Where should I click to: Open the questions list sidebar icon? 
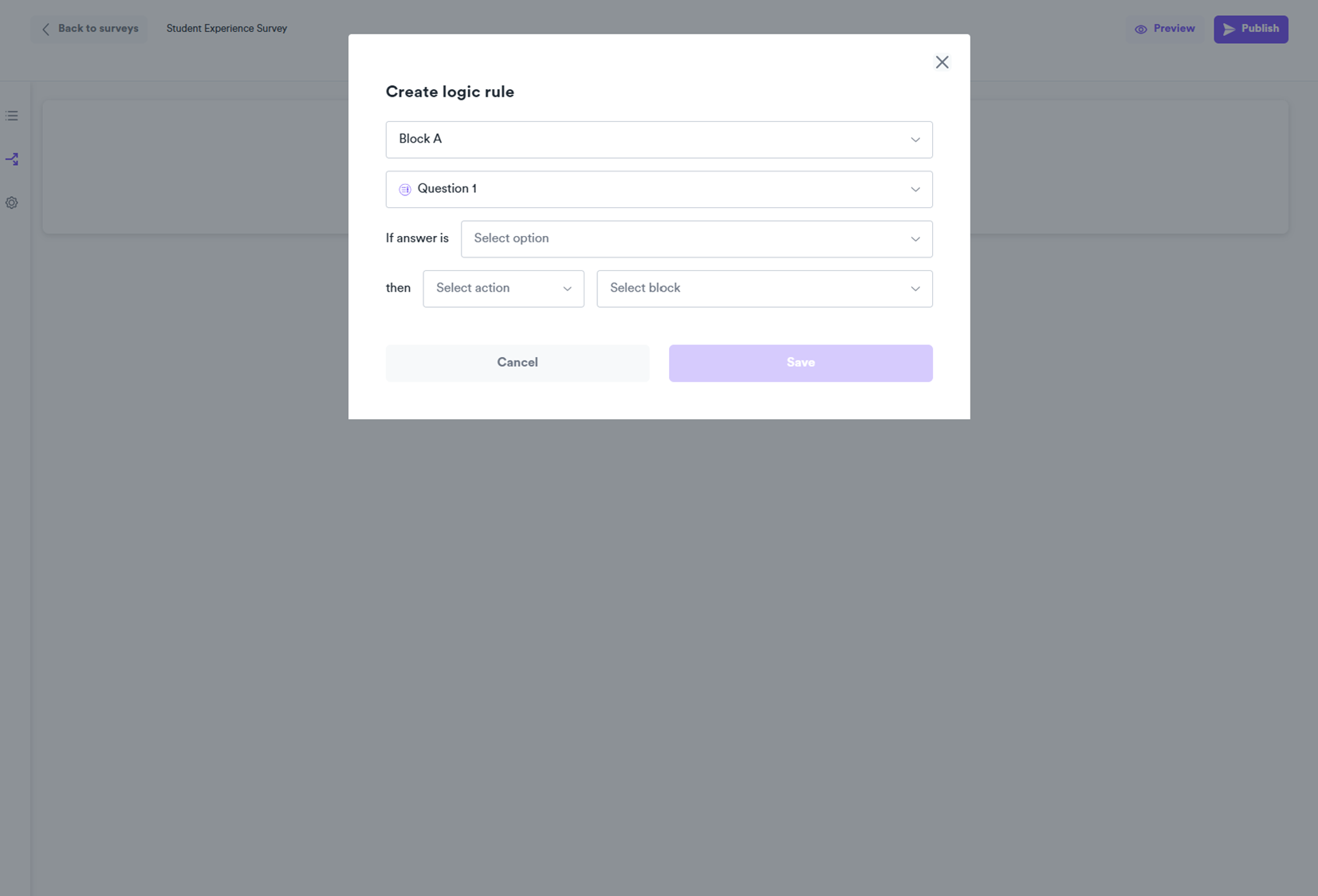(x=12, y=116)
